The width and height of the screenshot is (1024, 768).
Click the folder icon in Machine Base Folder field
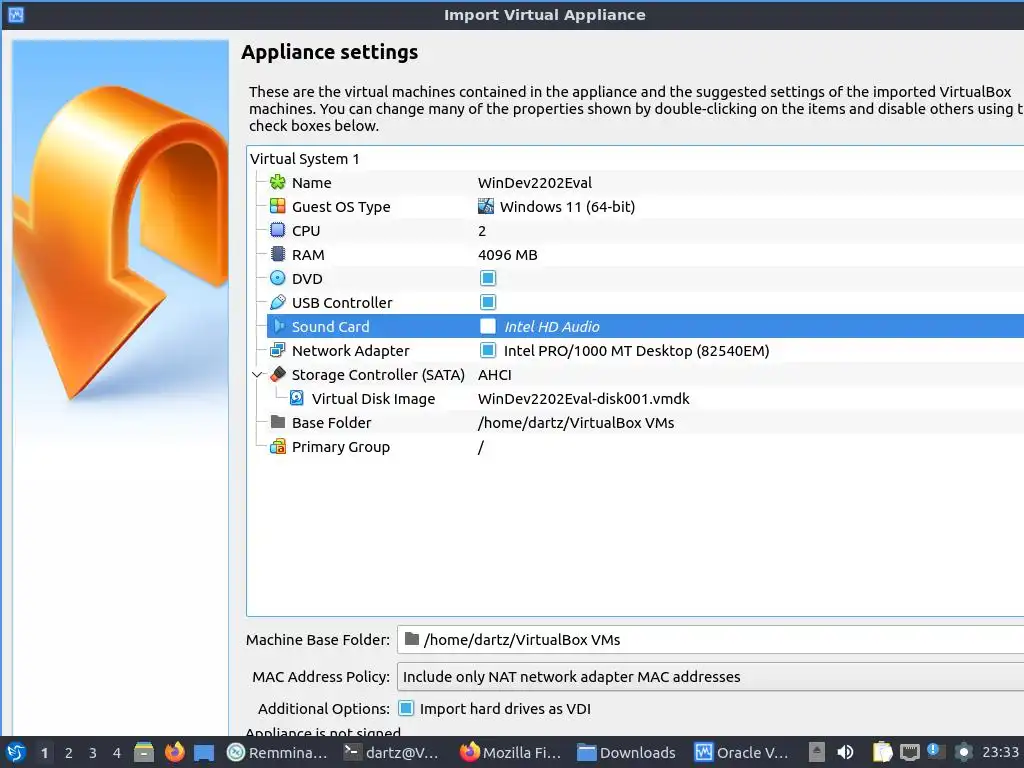coord(411,639)
